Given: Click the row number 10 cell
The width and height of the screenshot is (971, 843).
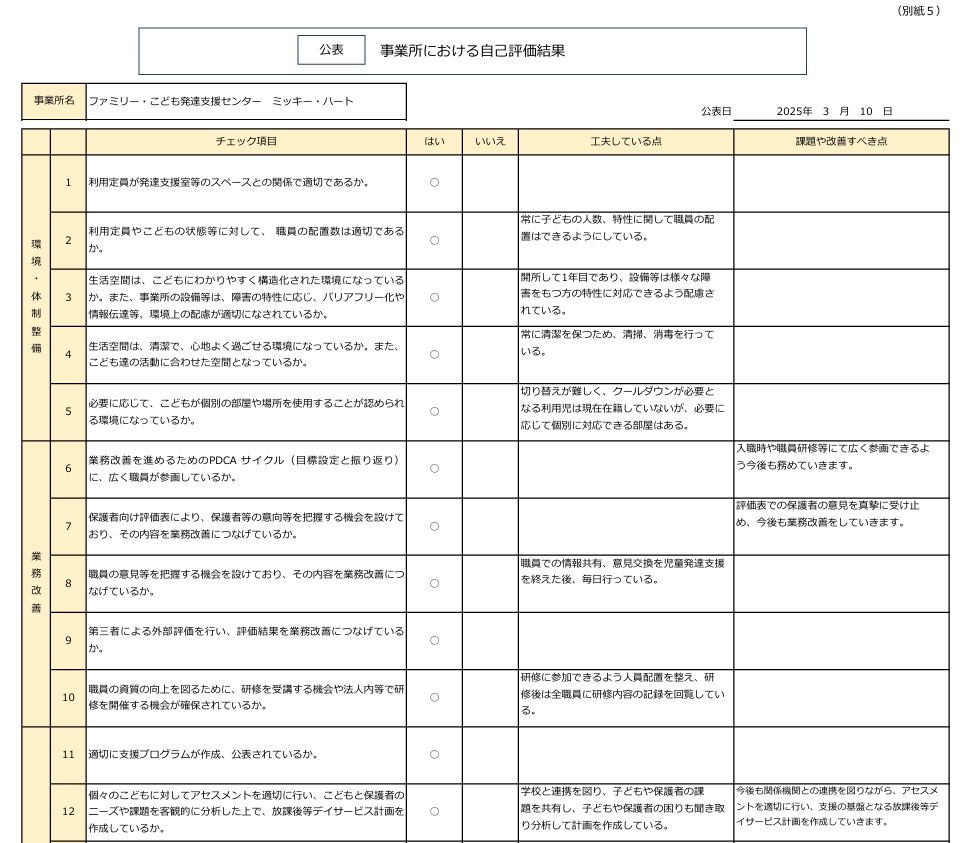Looking at the screenshot, I should pyautogui.click(x=68, y=697).
